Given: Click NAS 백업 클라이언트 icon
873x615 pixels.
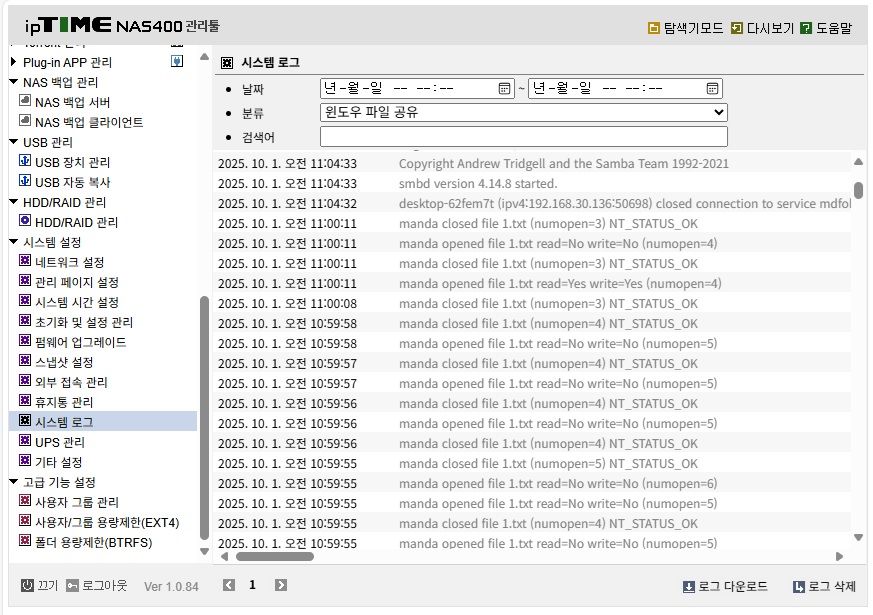Looking at the screenshot, I should (24, 120).
